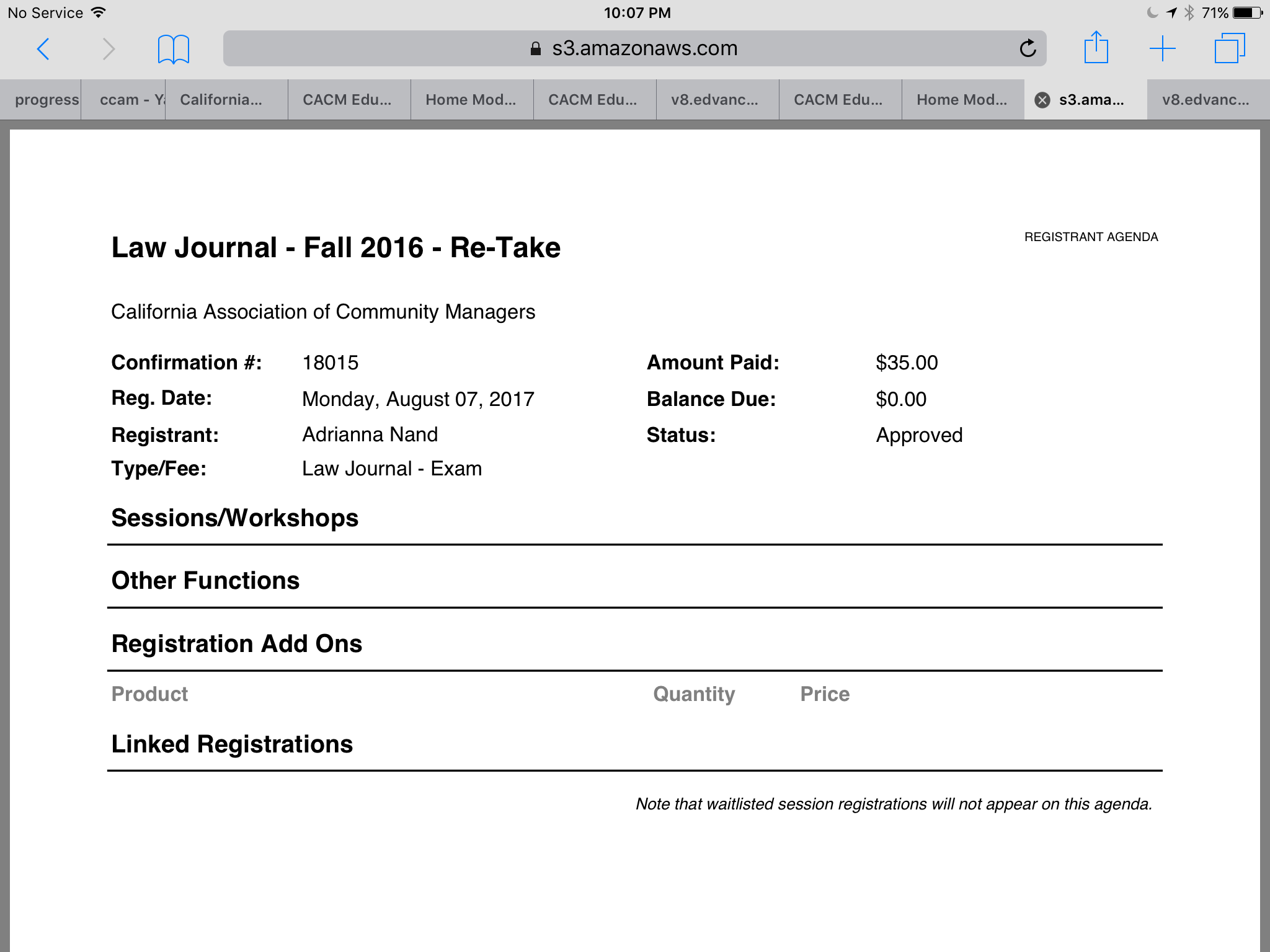Click the Law Journal Re-Take heading
1270x952 pixels.
click(x=335, y=247)
